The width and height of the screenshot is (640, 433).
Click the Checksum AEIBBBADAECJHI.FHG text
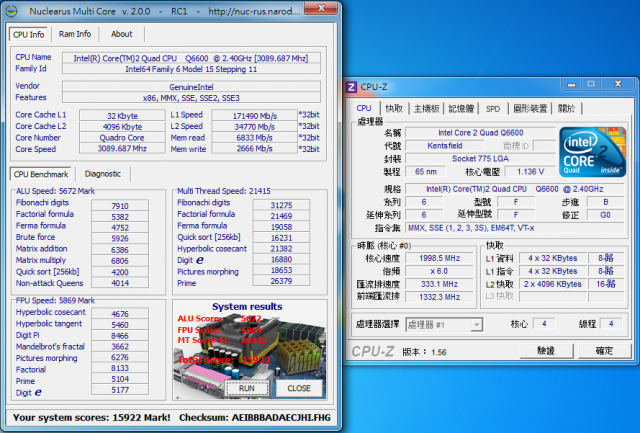pos(255,417)
